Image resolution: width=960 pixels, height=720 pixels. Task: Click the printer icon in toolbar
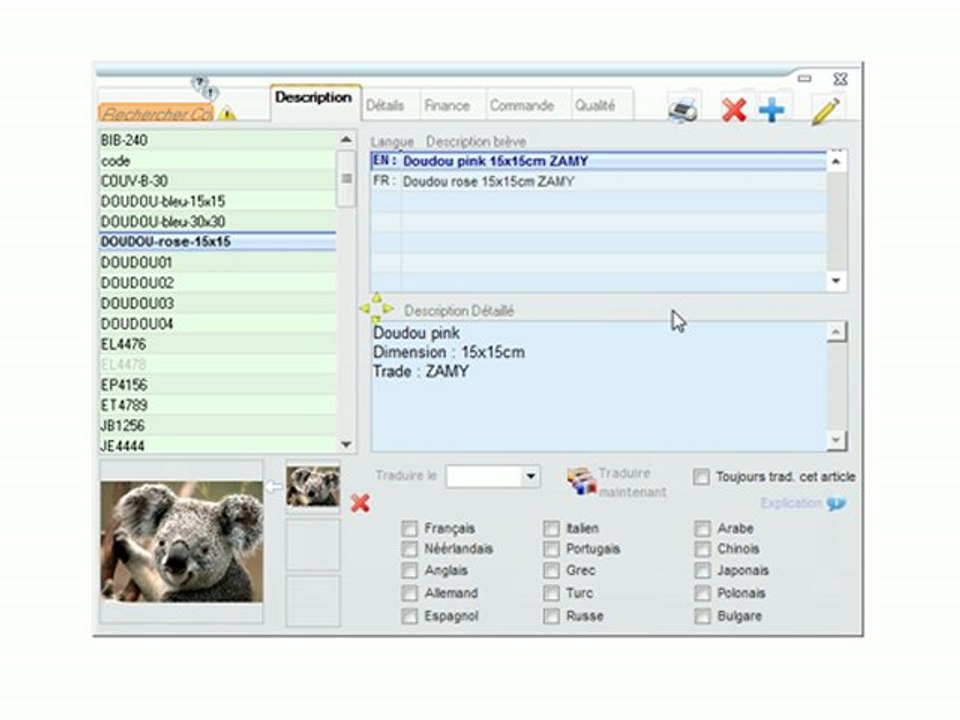click(683, 109)
